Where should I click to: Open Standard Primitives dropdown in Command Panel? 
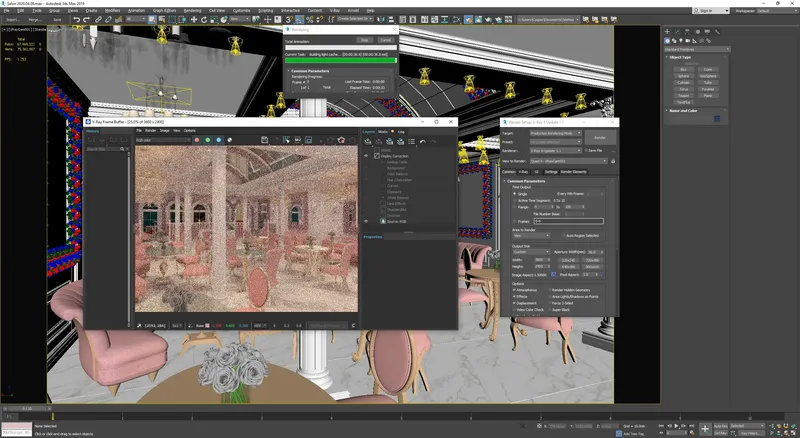click(x=697, y=50)
